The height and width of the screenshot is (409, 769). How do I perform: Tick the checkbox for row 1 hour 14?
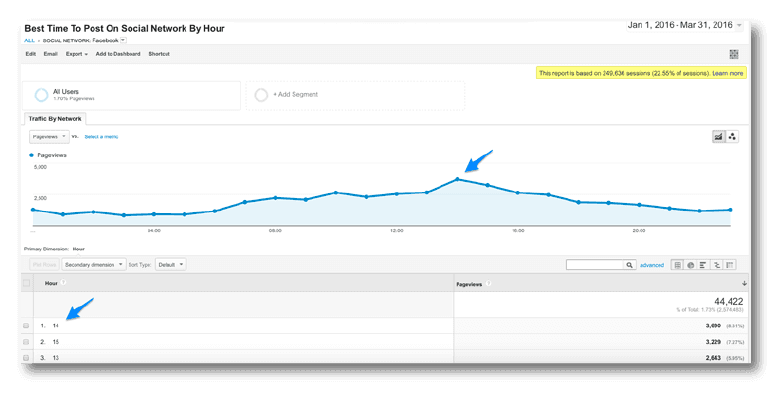pyautogui.click(x=26, y=326)
